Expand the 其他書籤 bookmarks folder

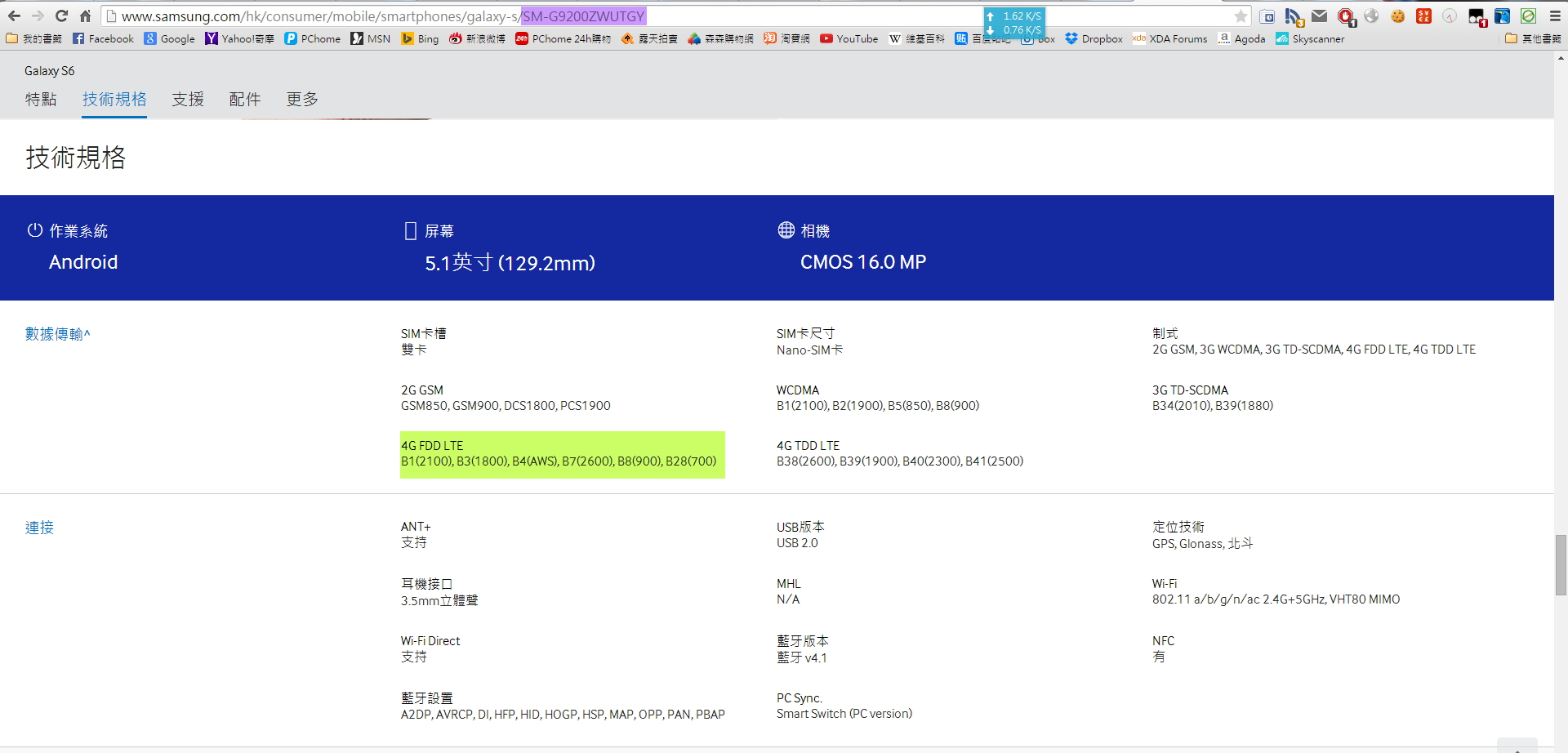coord(1533,38)
